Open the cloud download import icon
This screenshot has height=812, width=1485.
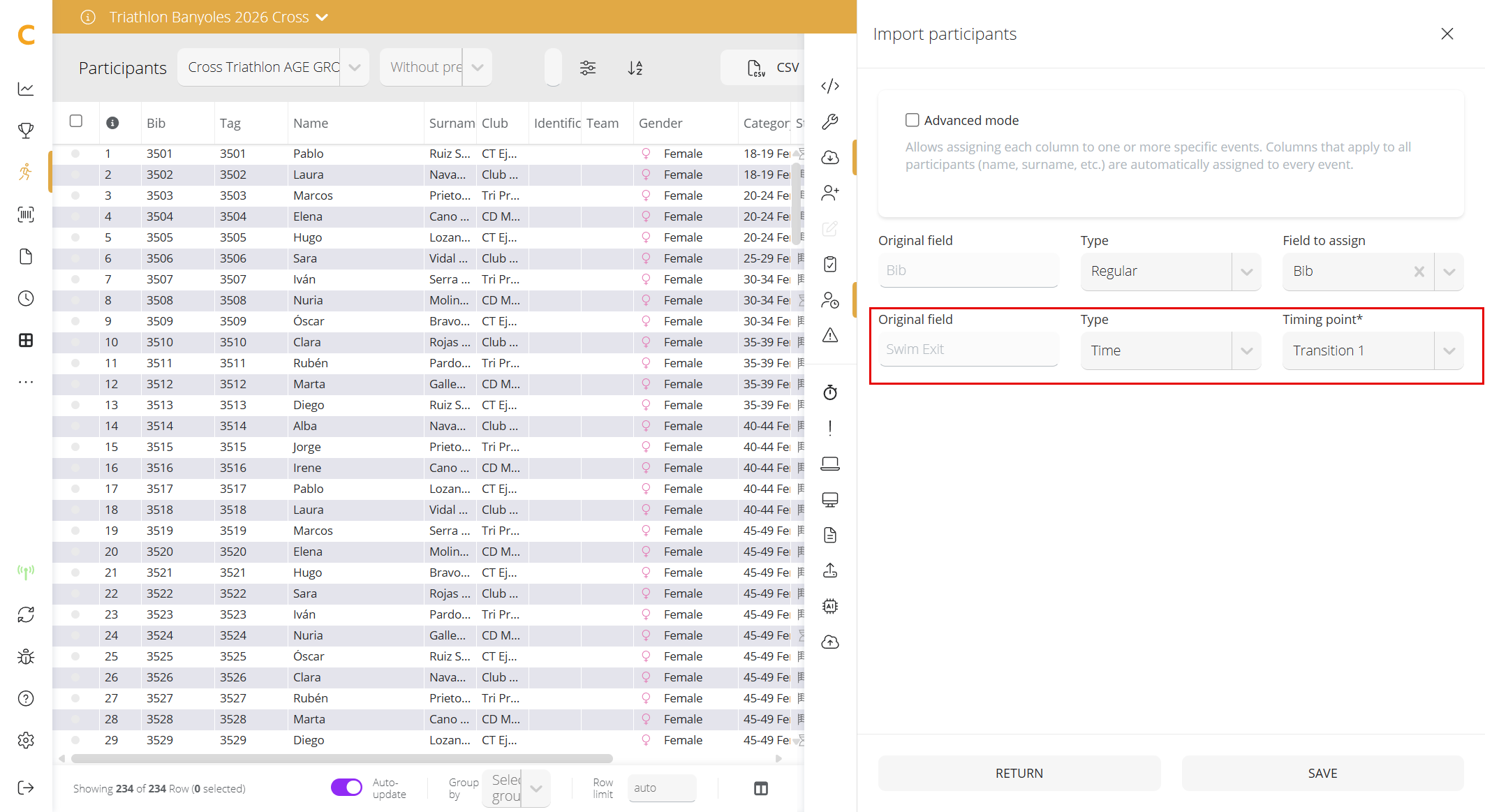click(x=830, y=157)
